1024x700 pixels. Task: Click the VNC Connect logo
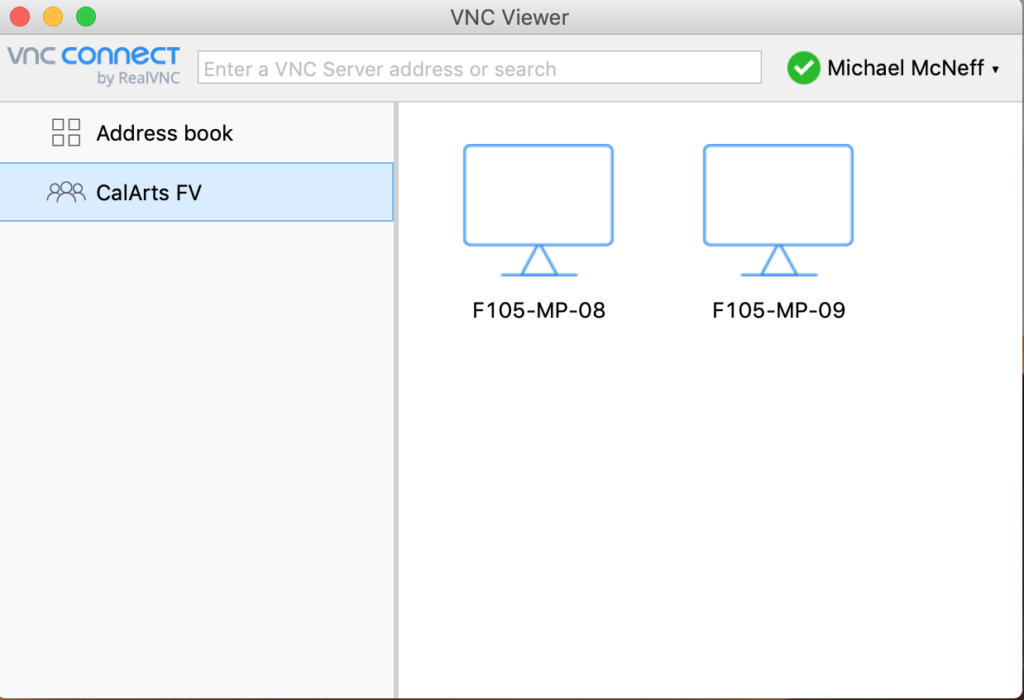pos(93,56)
